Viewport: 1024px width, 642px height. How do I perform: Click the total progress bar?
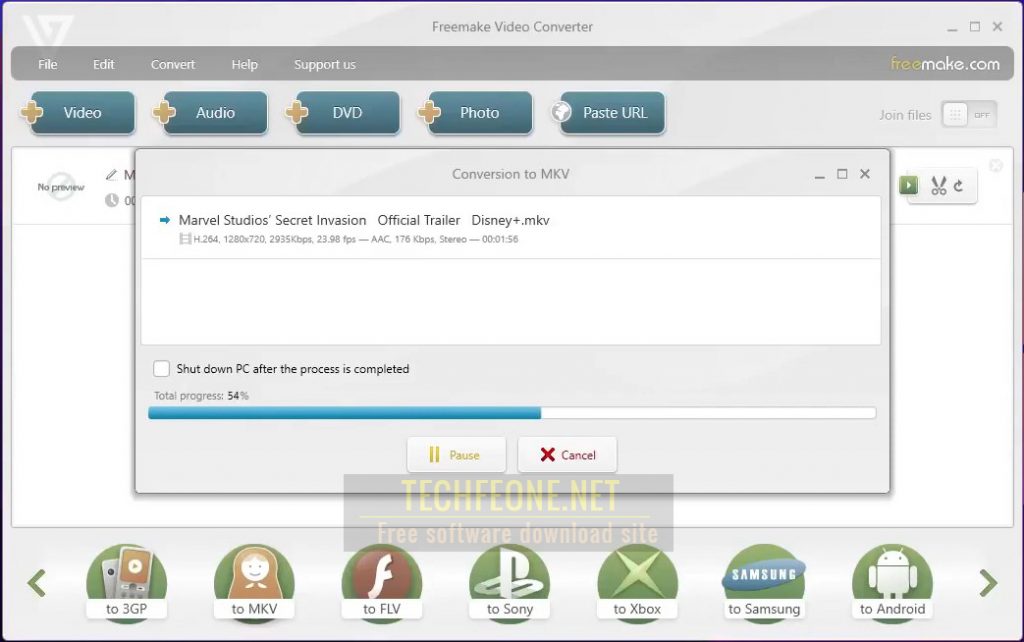pos(512,413)
